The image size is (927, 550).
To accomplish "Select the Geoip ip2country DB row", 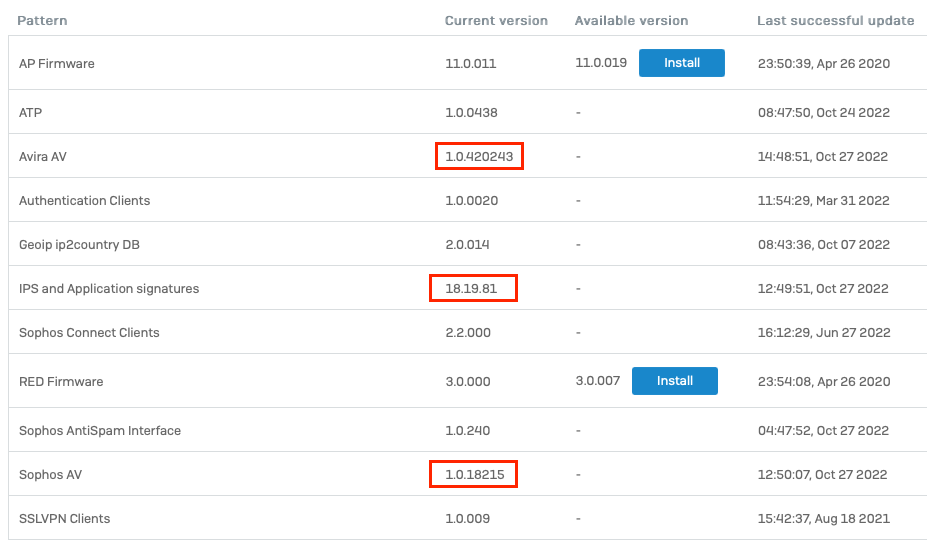I will 468,244.
